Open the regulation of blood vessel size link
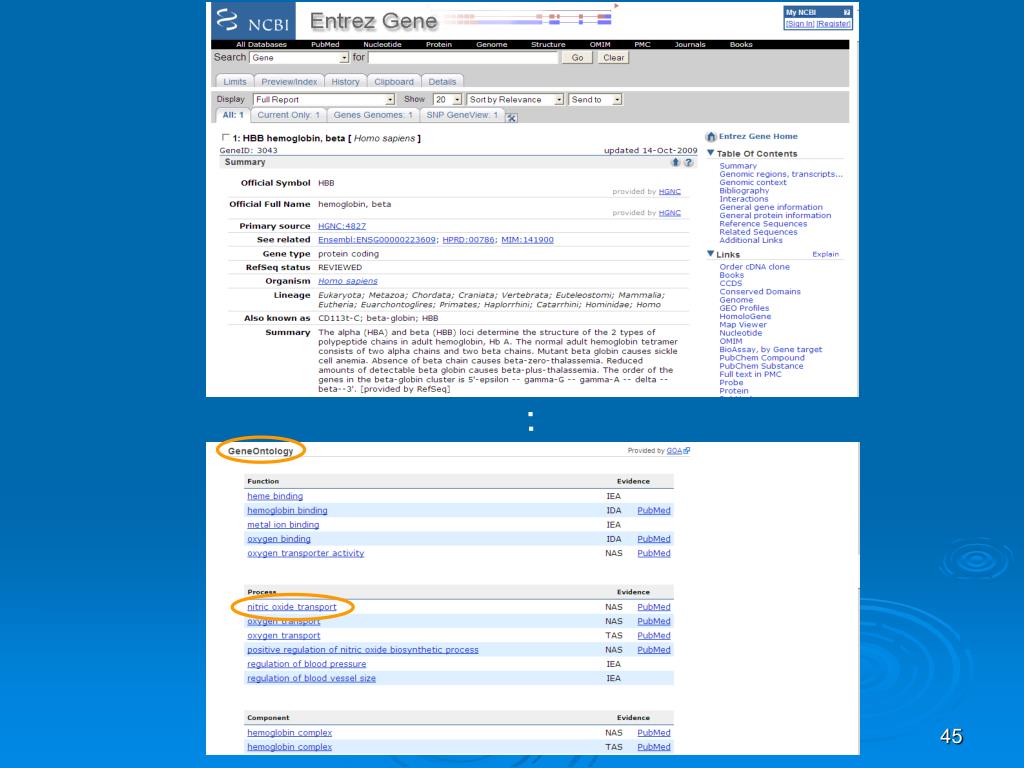Image resolution: width=1024 pixels, height=768 pixels. pos(312,679)
